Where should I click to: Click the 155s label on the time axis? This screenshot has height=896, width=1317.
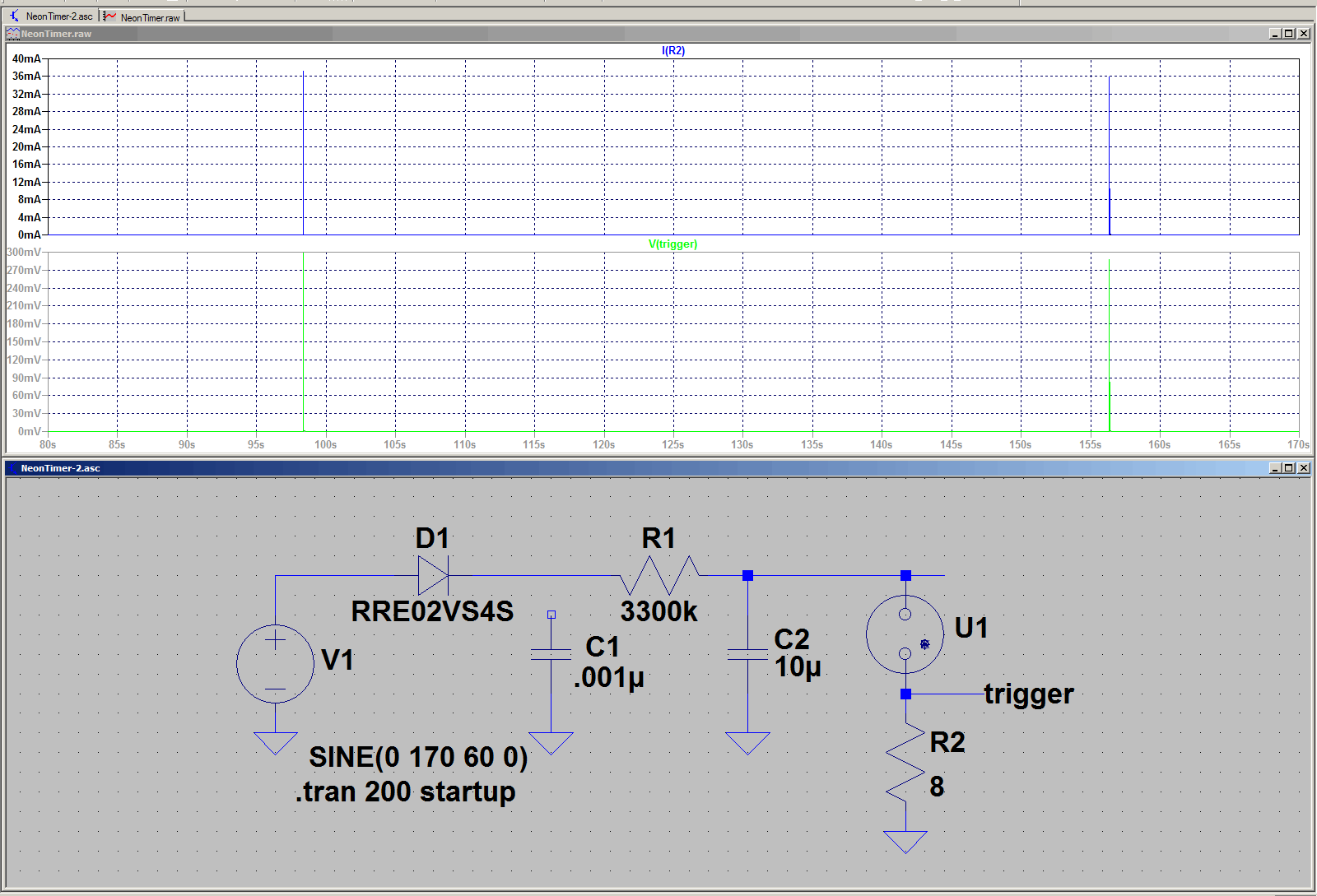1090,444
